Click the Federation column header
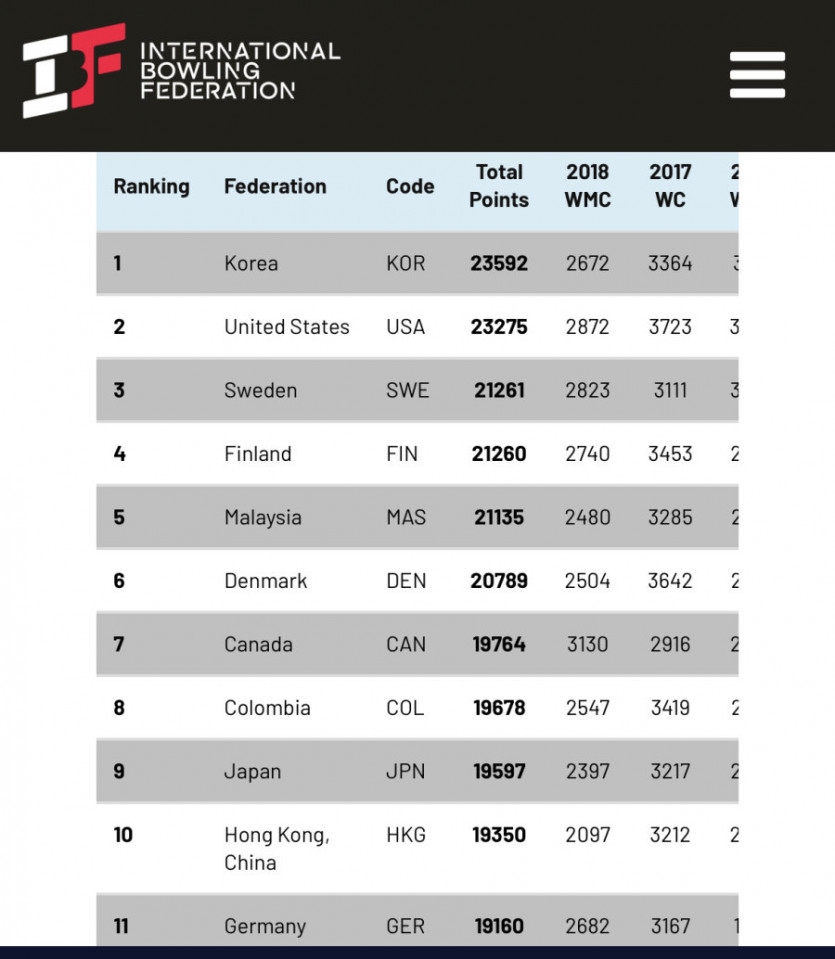 [x=275, y=186]
